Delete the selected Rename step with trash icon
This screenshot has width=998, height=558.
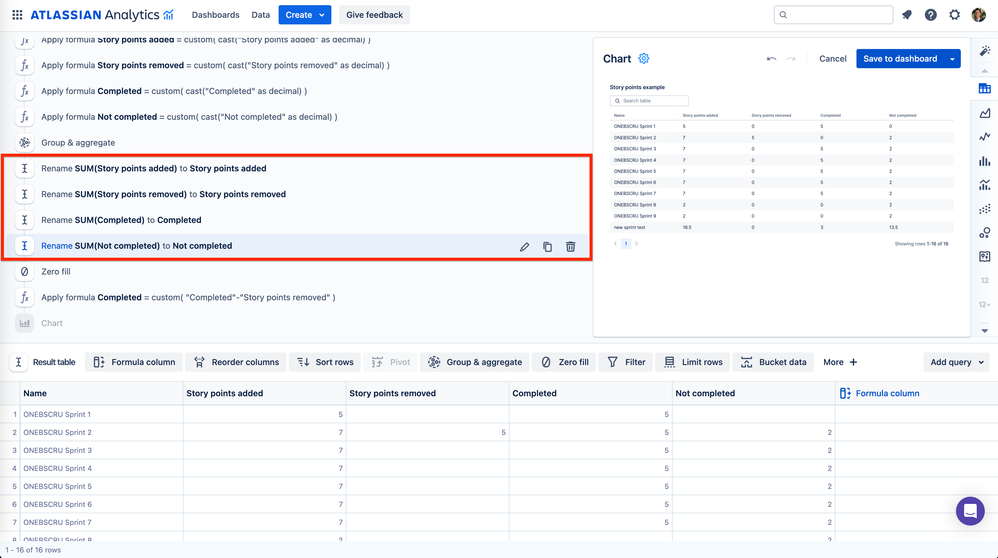click(x=570, y=246)
